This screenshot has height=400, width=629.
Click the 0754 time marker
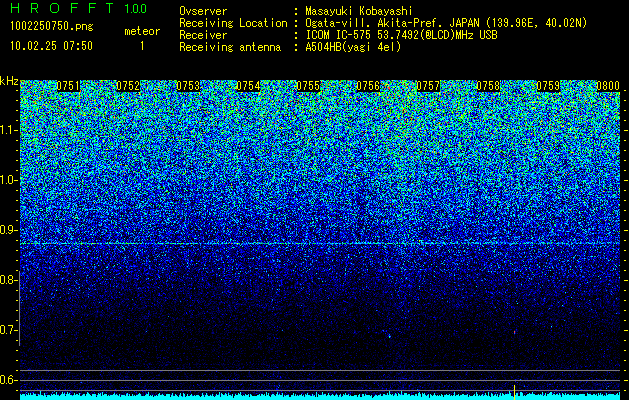[x=248, y=86]
